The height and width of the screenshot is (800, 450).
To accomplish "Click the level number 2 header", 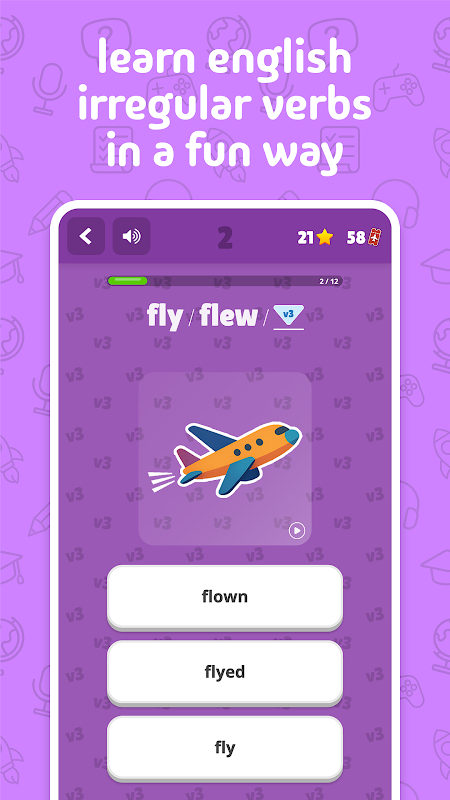I will click(225, 238).
